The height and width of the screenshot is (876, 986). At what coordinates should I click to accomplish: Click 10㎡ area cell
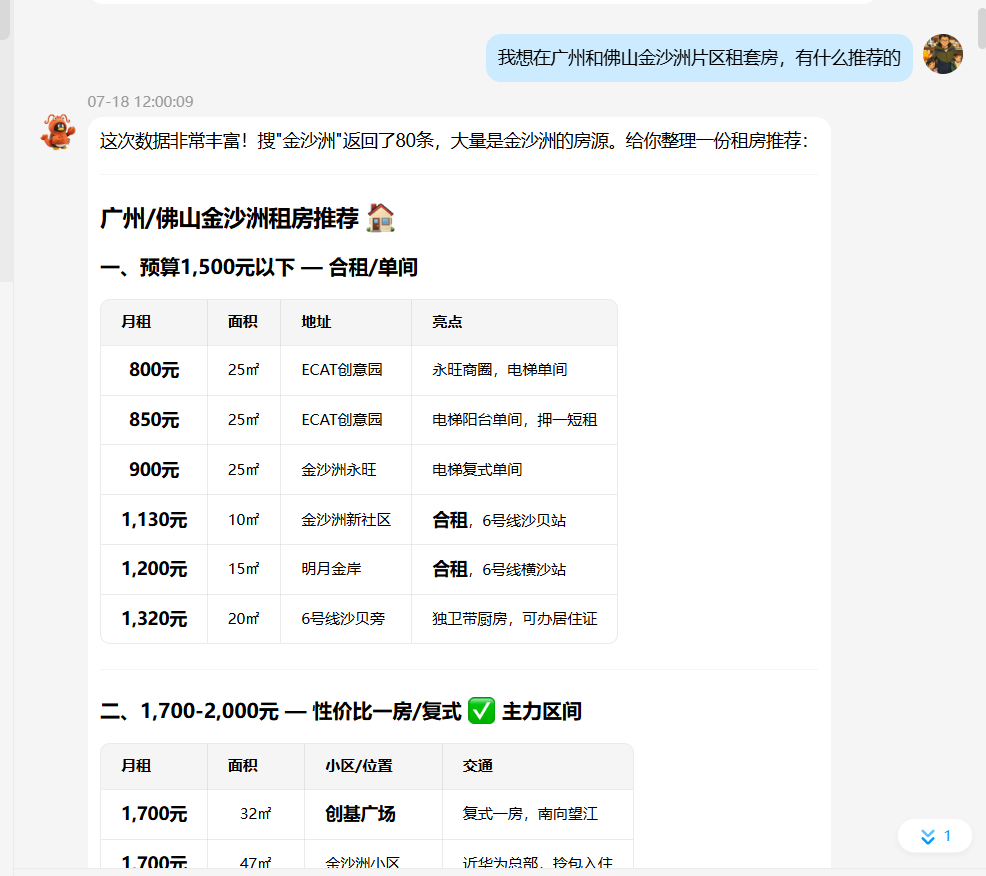coord(243,519)
